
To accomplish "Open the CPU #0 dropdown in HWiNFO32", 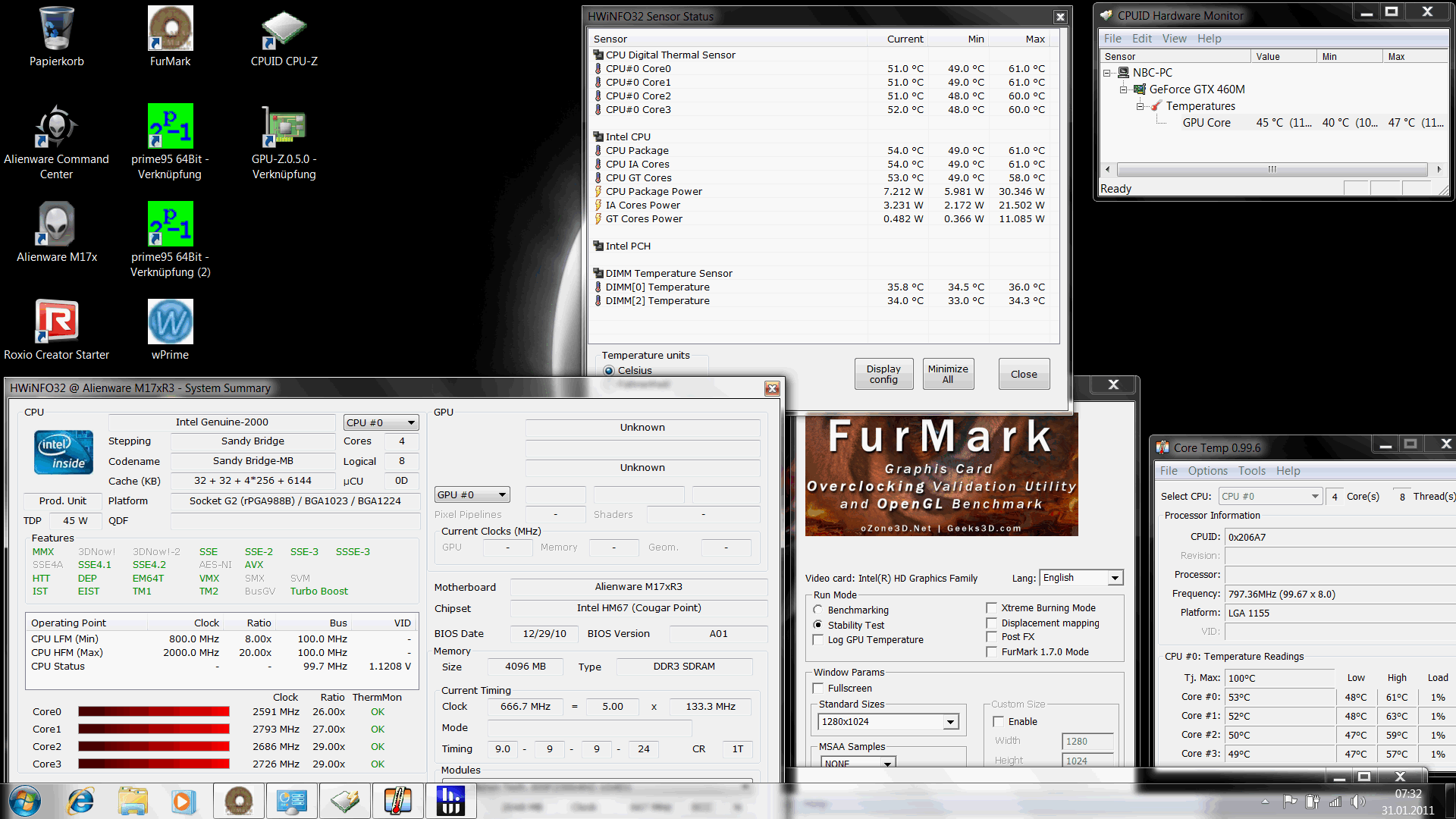I will pyautogui.click(x=381, y=422).
